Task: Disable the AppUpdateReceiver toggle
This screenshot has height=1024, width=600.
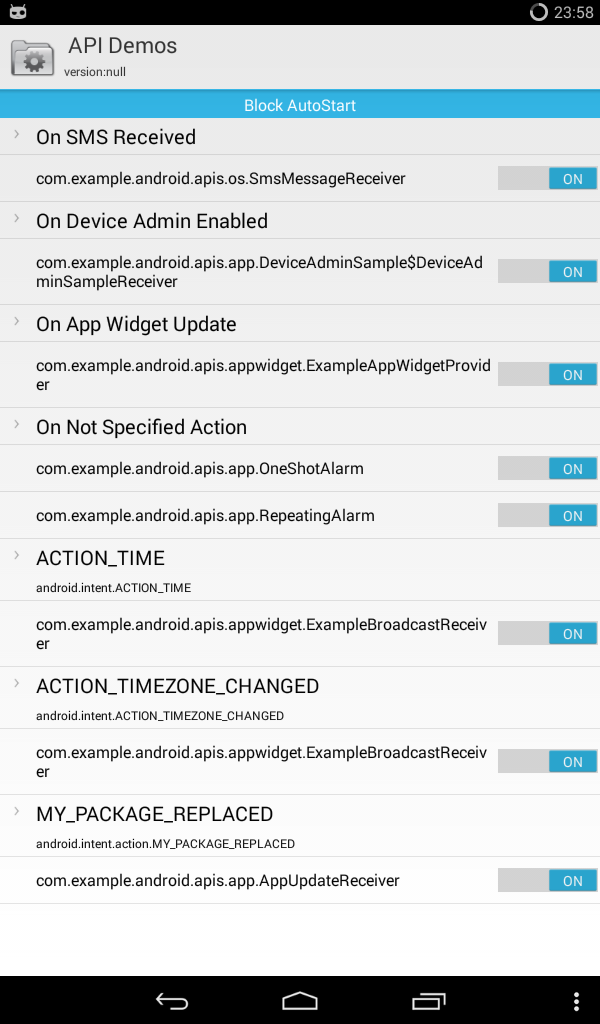Action: [547, 881]
